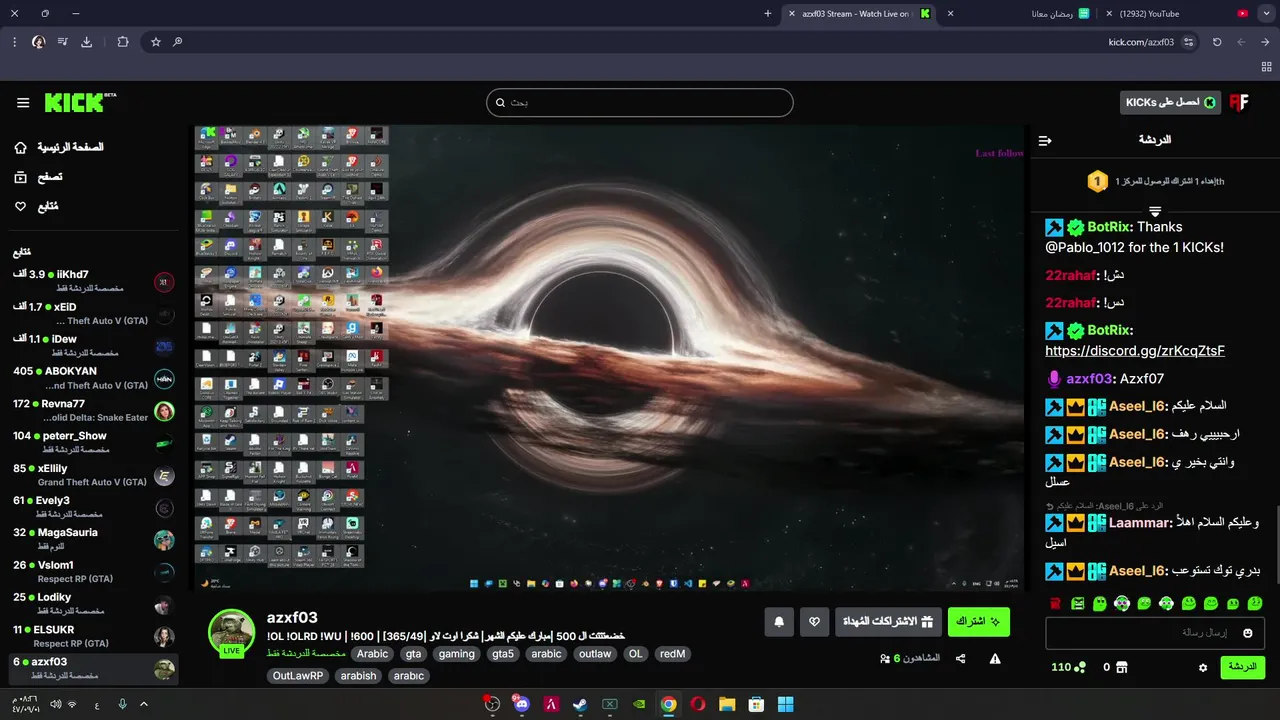1280x720 pixels.
Task: Click the get KICKs button
Action: (1170, 102)
